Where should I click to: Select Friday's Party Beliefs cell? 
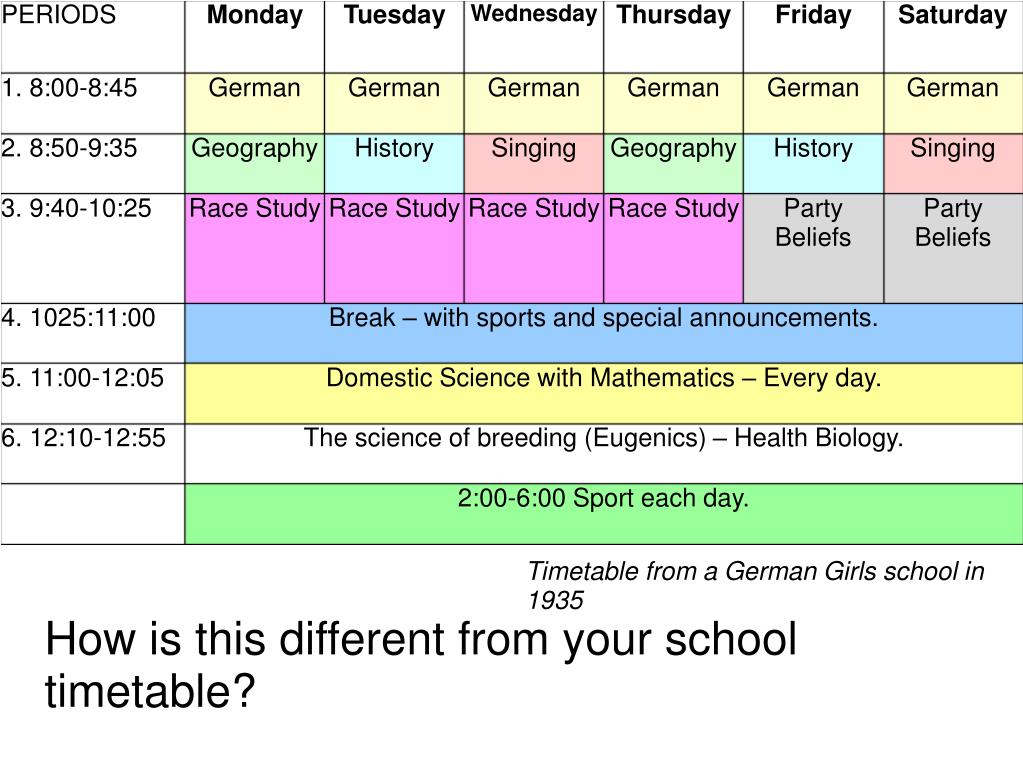coord(814,248)
